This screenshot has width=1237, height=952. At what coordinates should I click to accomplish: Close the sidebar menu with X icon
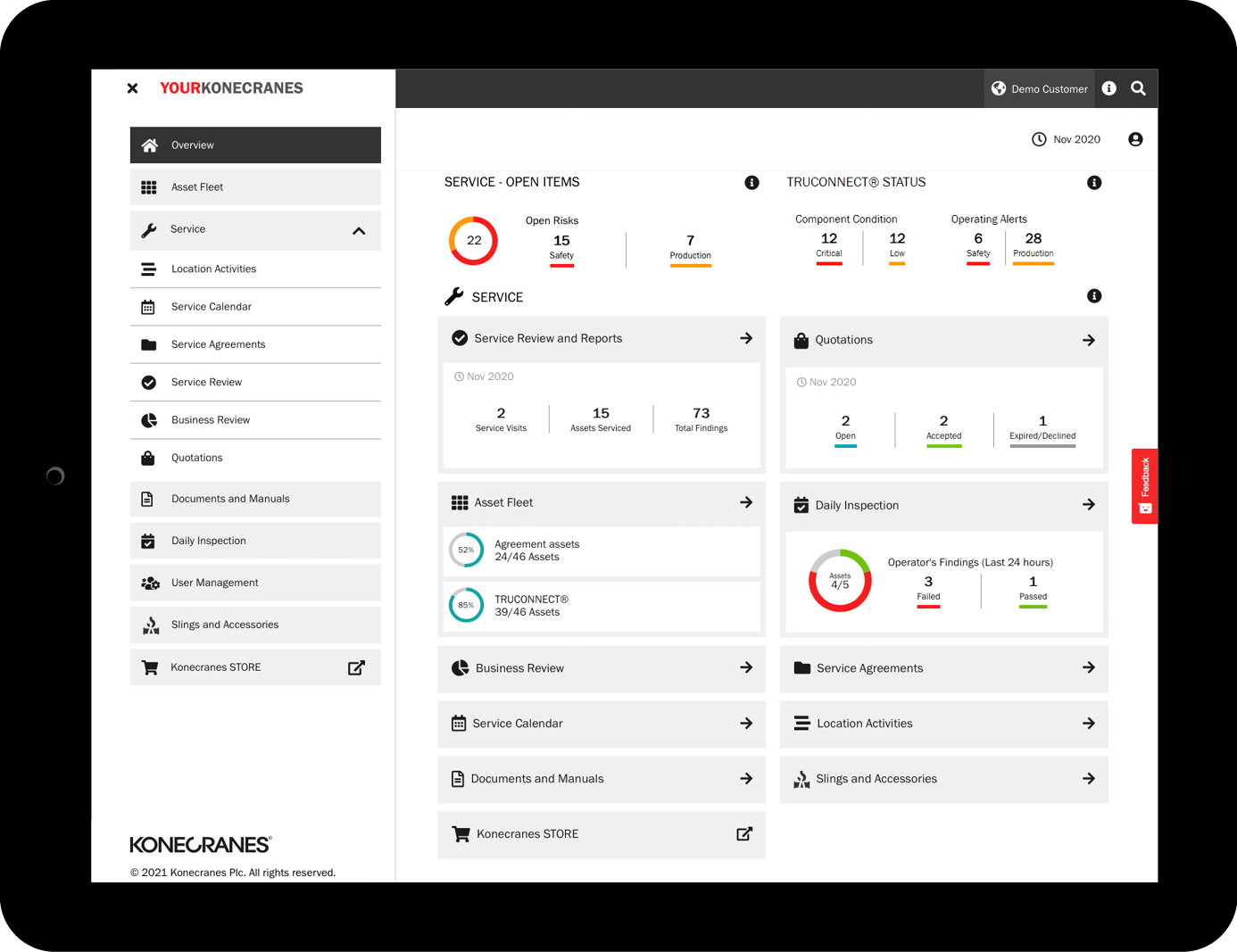coord(132,88)
